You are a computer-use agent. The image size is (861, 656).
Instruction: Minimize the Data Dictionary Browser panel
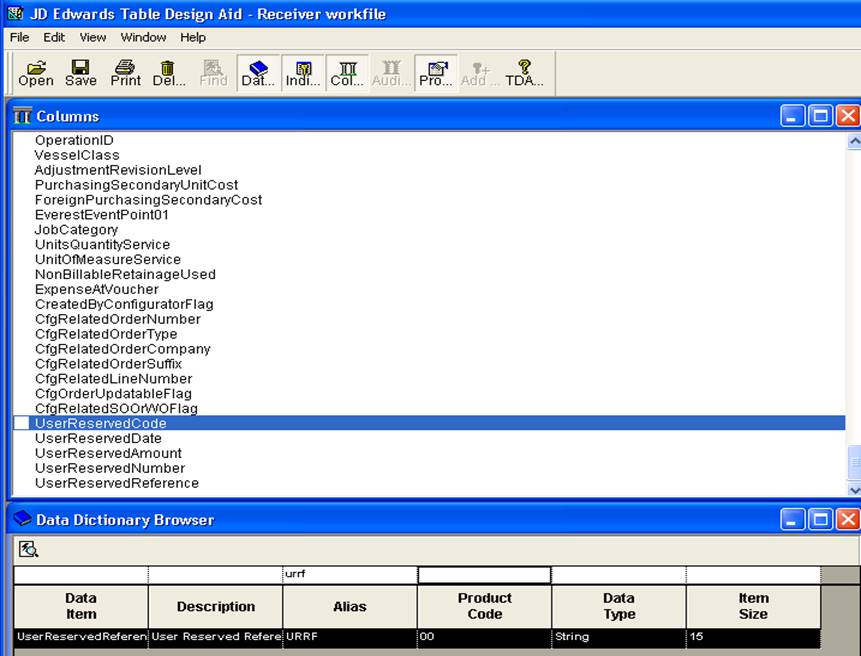[792, 519]
